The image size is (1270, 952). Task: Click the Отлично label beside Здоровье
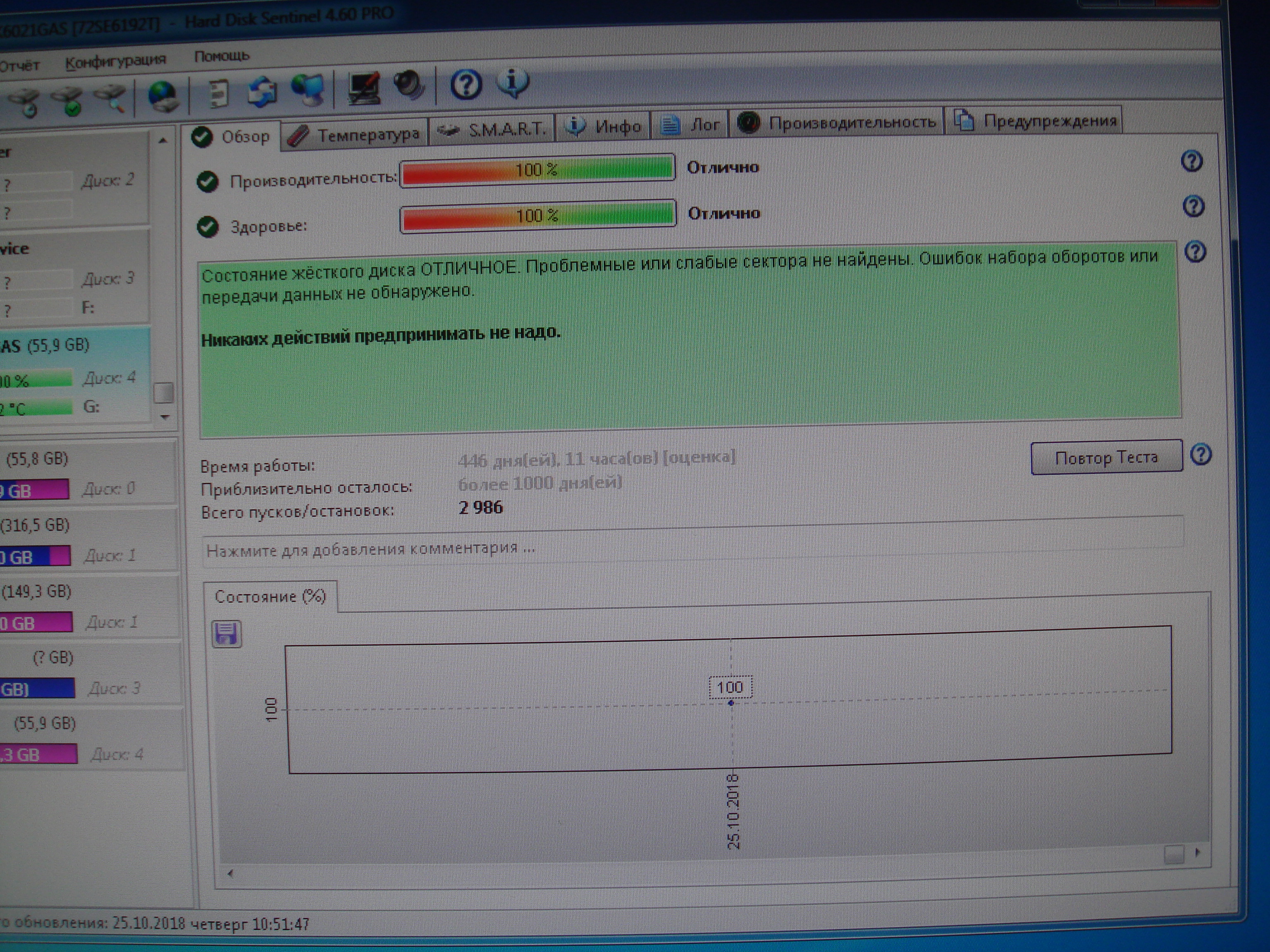click(724, 214)
